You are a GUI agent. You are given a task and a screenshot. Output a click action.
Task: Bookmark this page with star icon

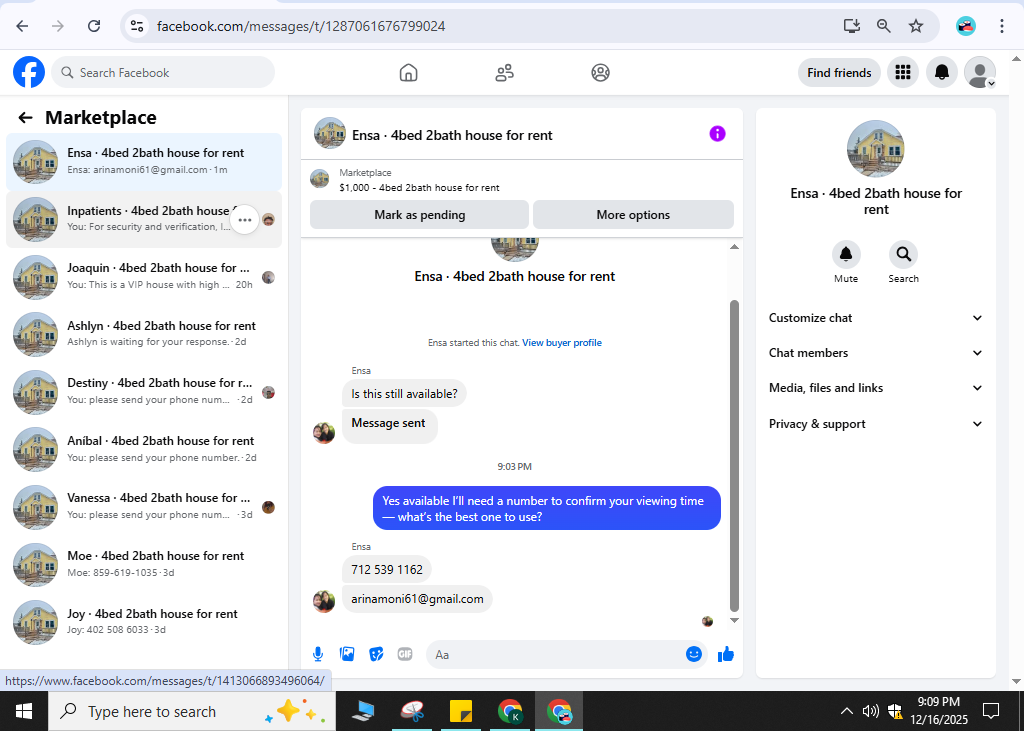[916, 26]
